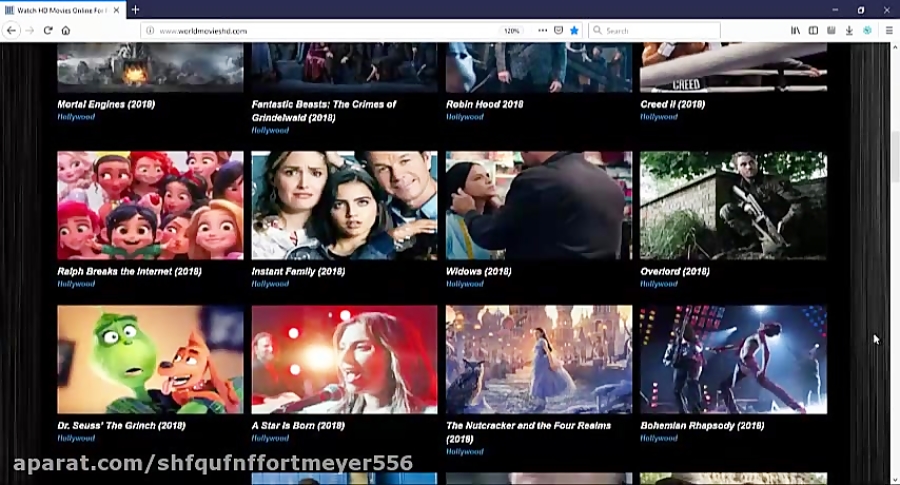Open The Nutcracker and the Four Realms link
Viewport: 900px width, 485px height.
(x=528, y=432)
